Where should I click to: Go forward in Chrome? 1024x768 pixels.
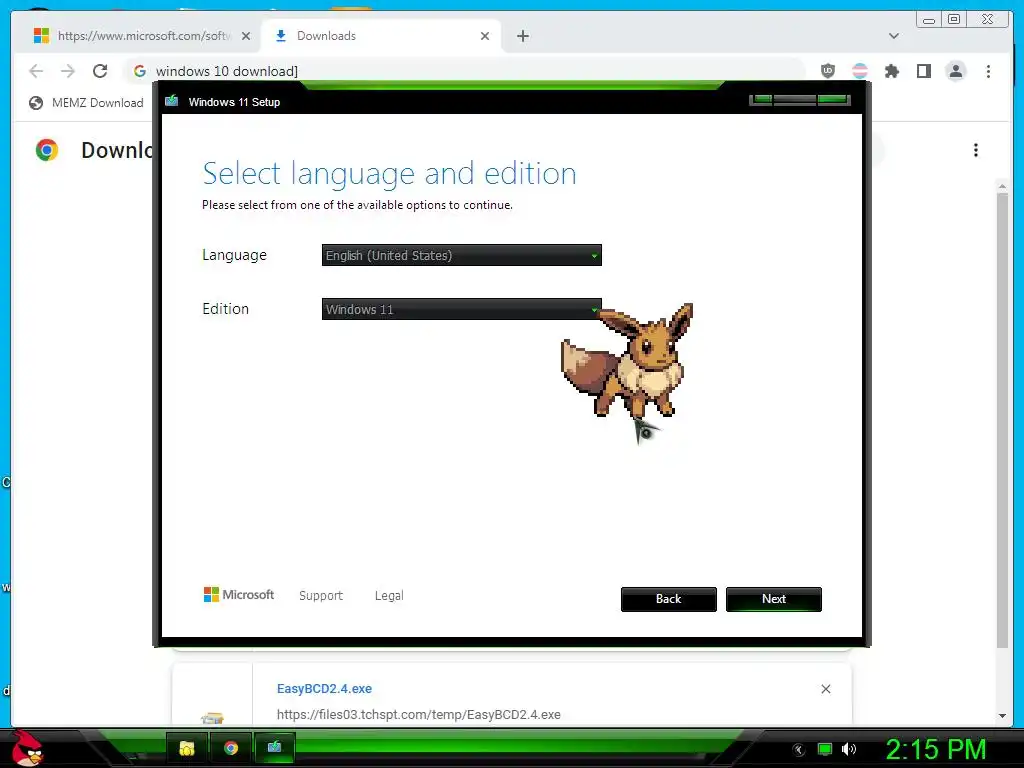pos(68,71)
